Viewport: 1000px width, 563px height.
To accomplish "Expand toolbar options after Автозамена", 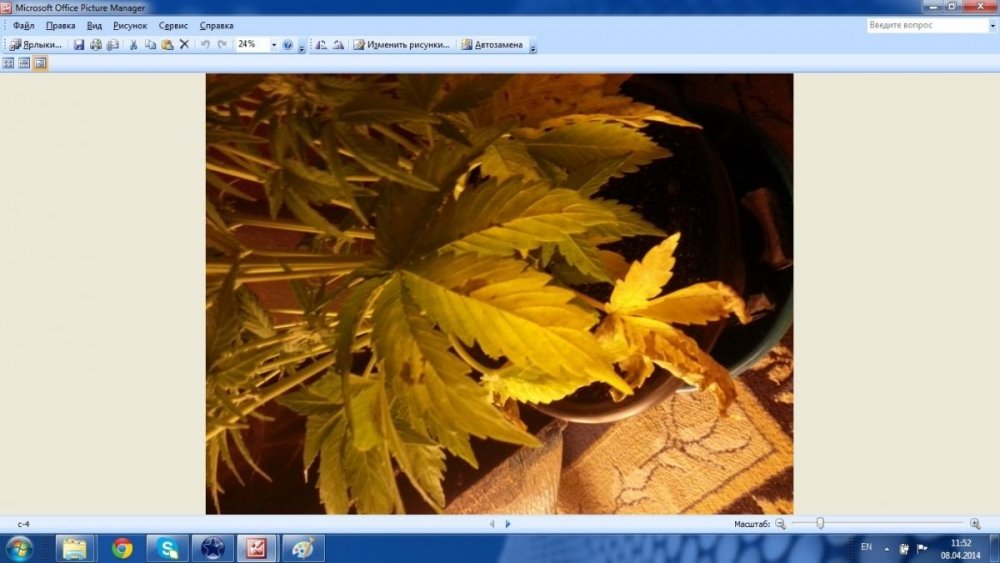I will 533,46.
